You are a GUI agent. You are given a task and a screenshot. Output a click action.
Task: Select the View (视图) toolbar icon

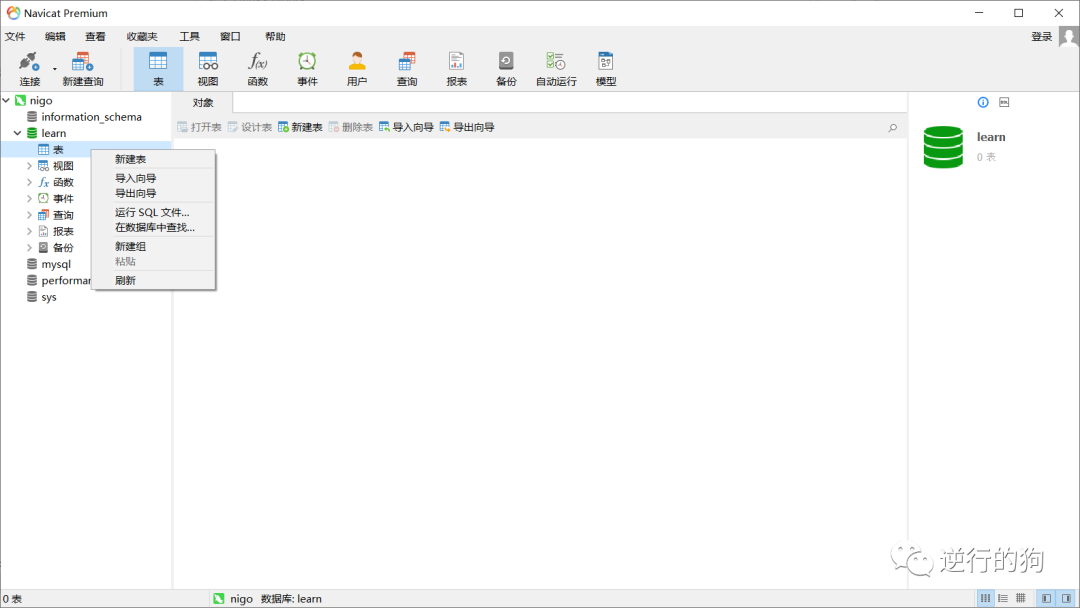pos(208,69)
